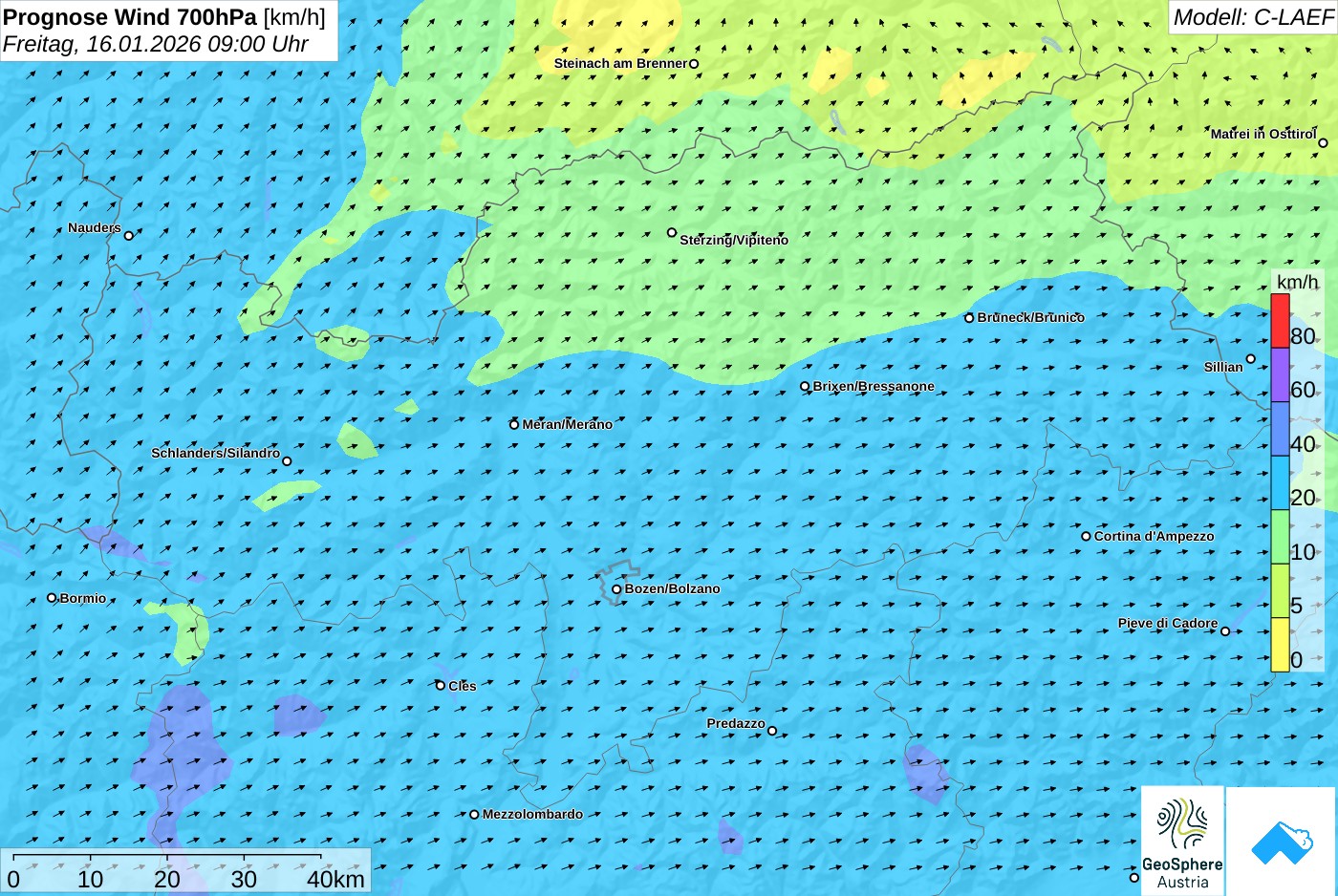
Task: Pick the yellow-green 5–10 km/h legend swatch
Action: (1280, 591)
